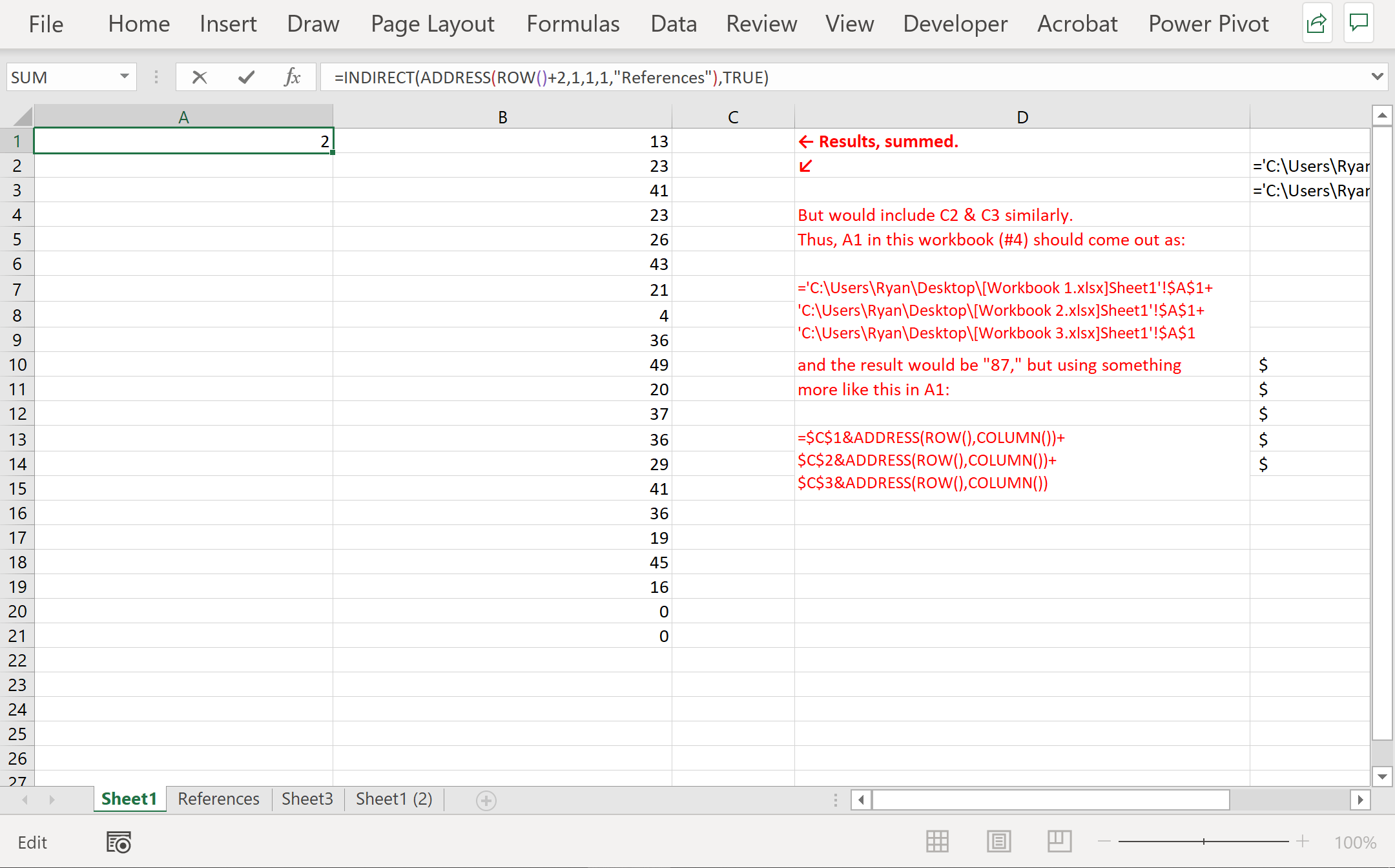The height and width of the screenshot is (868, 1395).
Task: Switch to Normal view mode
Action: tap(937, 842)
